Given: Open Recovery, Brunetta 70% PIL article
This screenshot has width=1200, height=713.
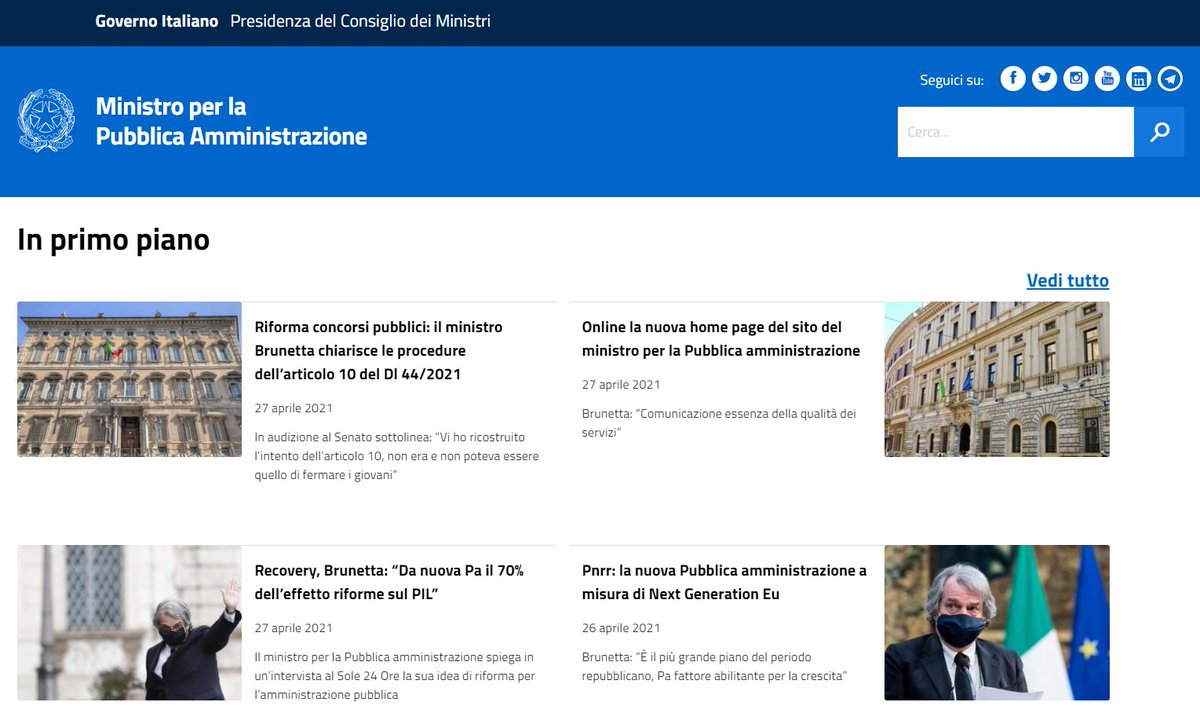Looking at the screenshot, I should pos(389,582).
